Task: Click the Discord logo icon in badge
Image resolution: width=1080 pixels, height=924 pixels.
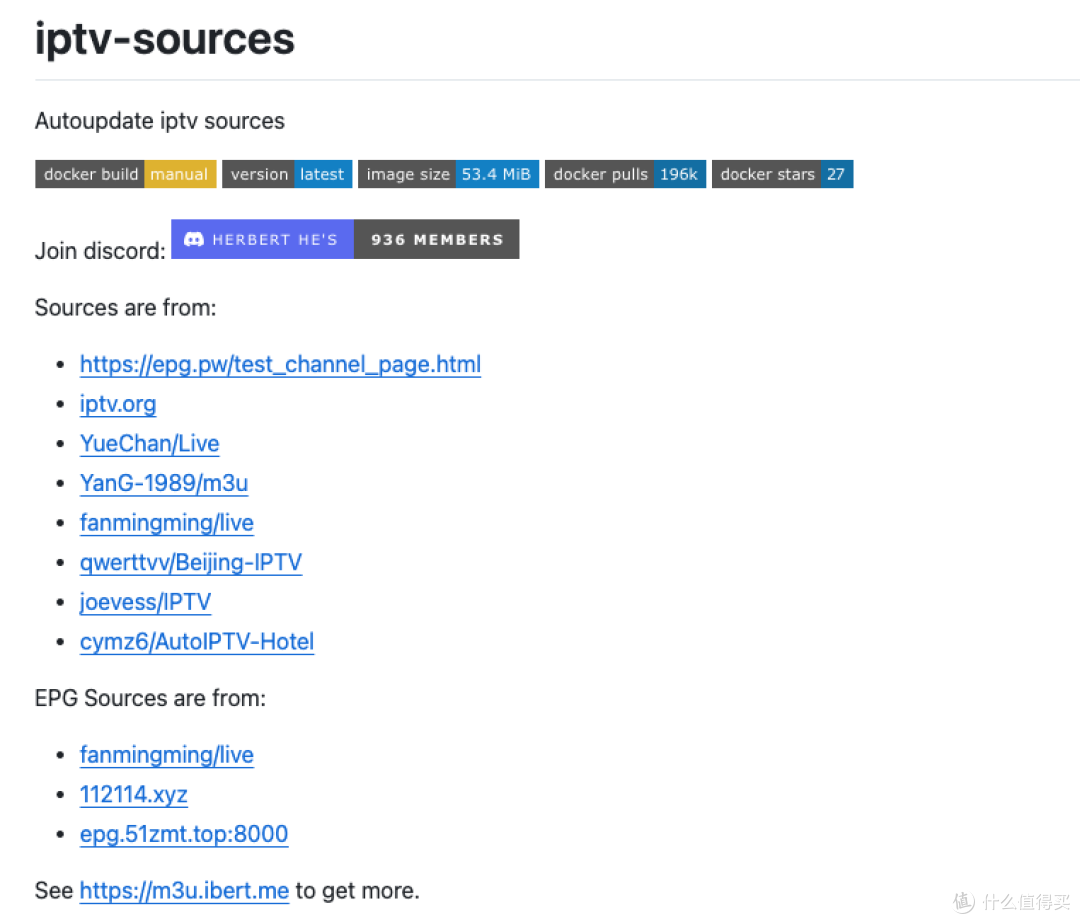Action: click(x=194, y=240)
